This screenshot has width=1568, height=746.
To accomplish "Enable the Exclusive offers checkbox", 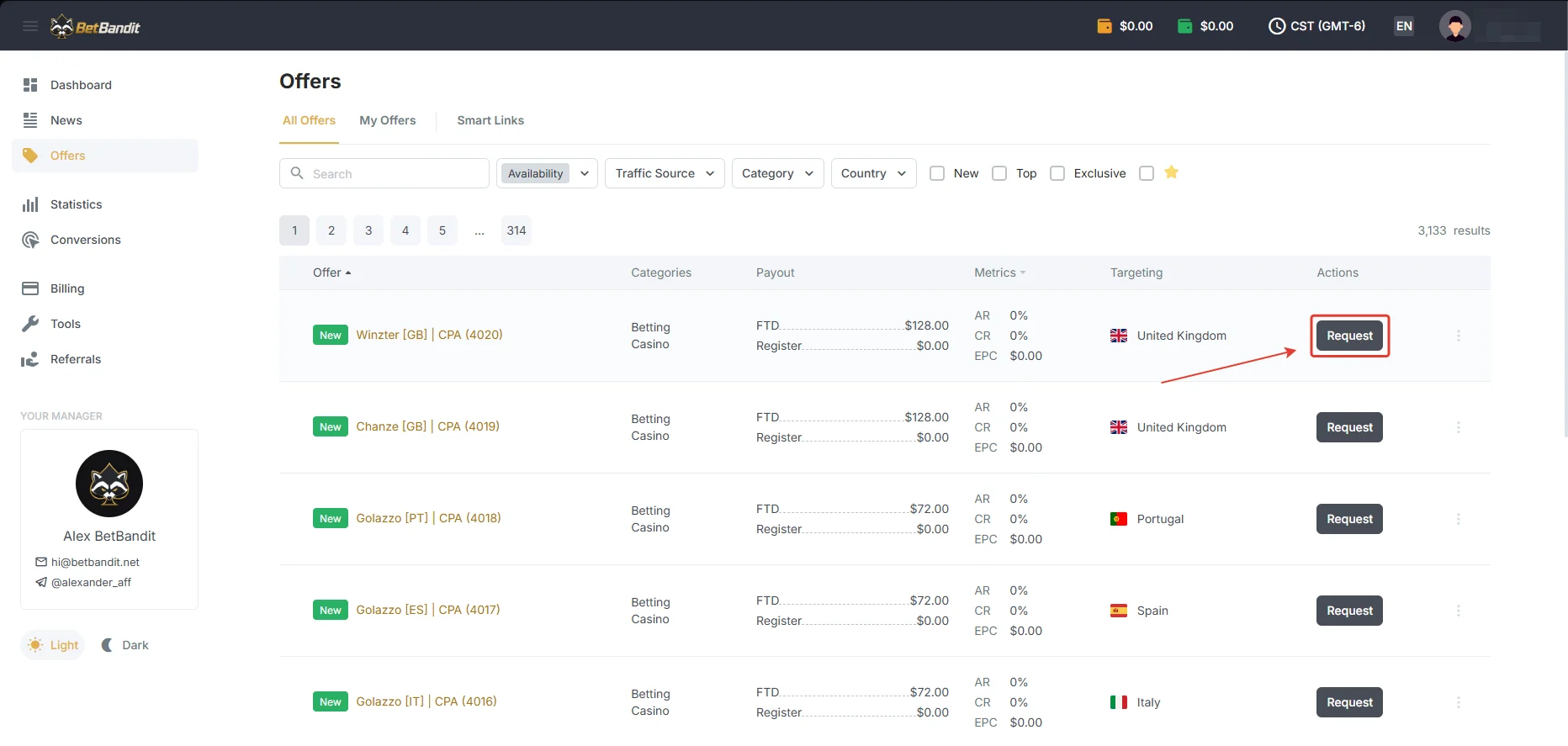I will pos(1057,173).
